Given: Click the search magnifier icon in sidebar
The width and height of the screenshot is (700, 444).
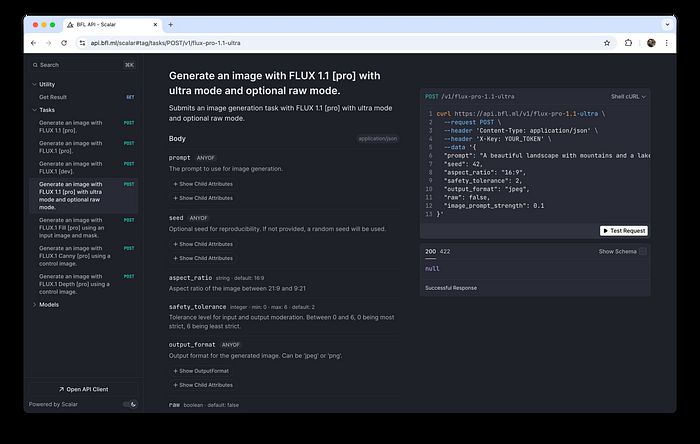Looking at the screenshot, I should coord(36,65).
